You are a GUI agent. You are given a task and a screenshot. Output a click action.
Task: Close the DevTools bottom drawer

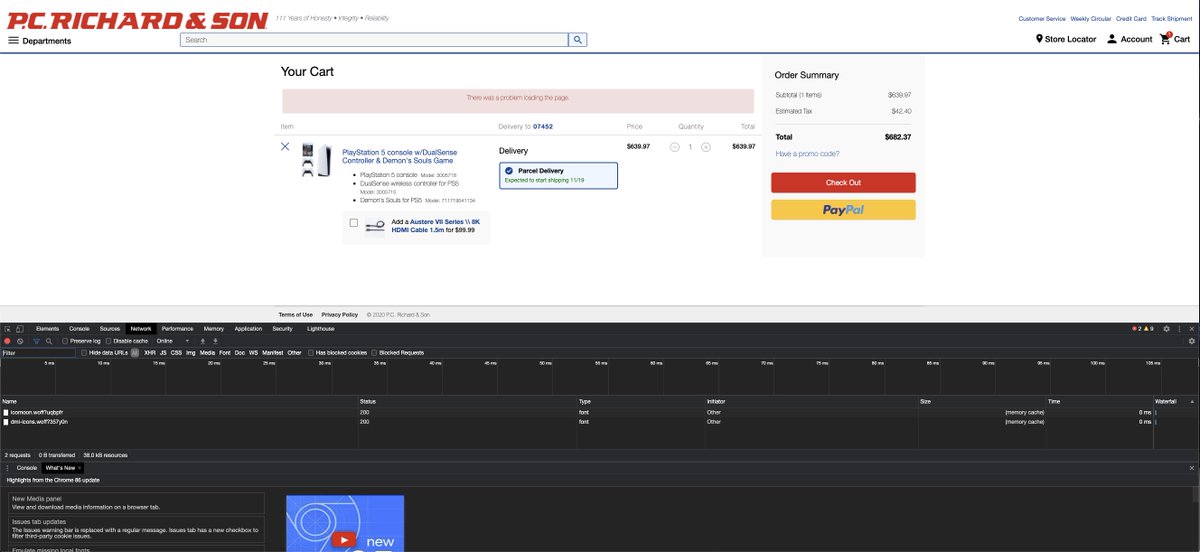1192,468
